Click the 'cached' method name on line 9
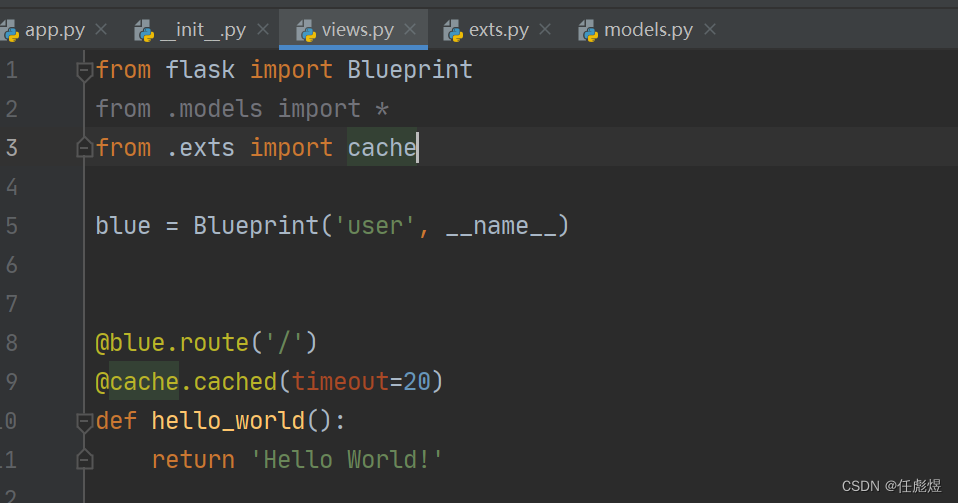The height and width of the screenshot is (503, 958). click(235, 382)
